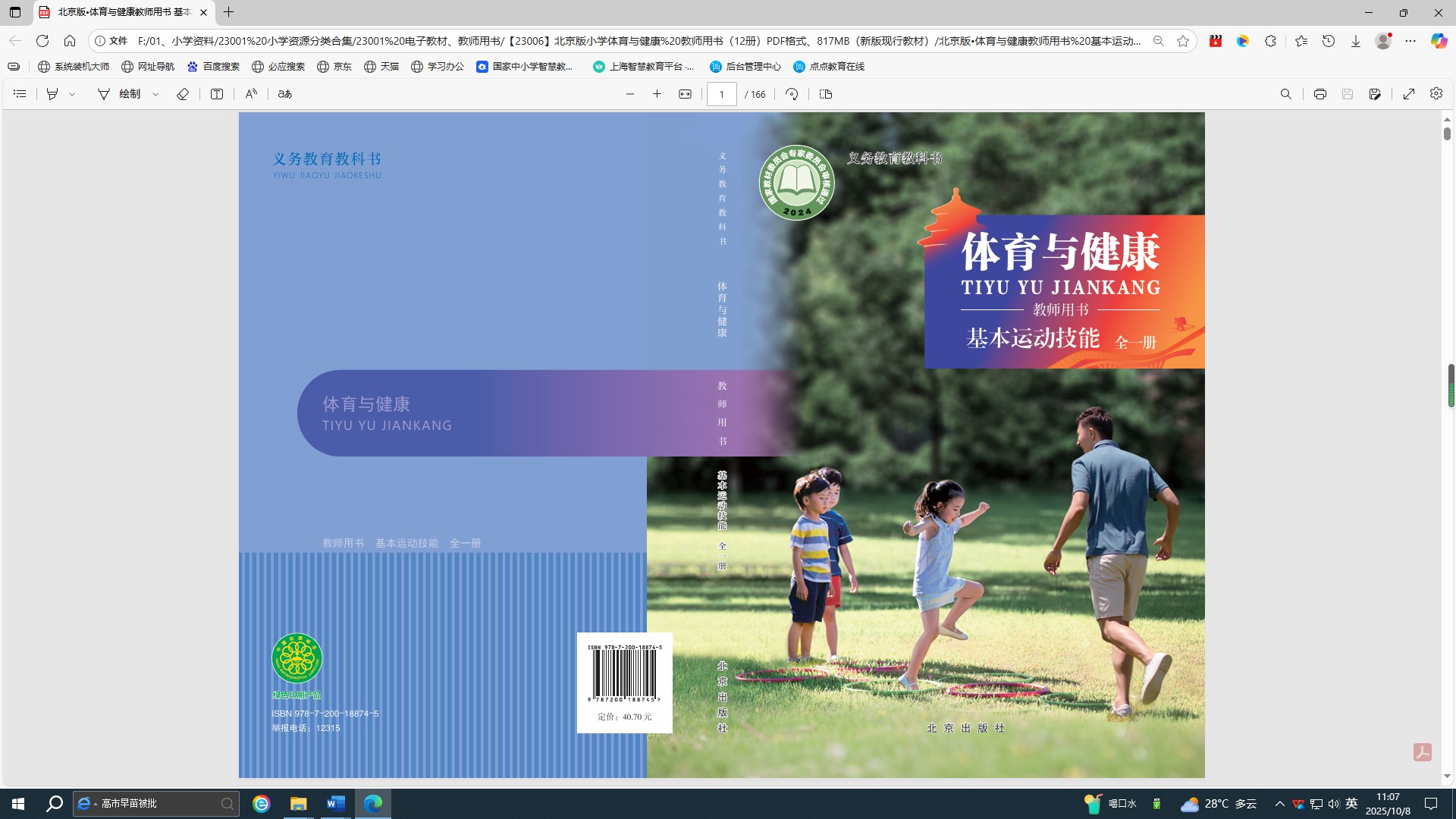Enter full screen with expand icon
1456x819 pixels.
point(1409,94)
